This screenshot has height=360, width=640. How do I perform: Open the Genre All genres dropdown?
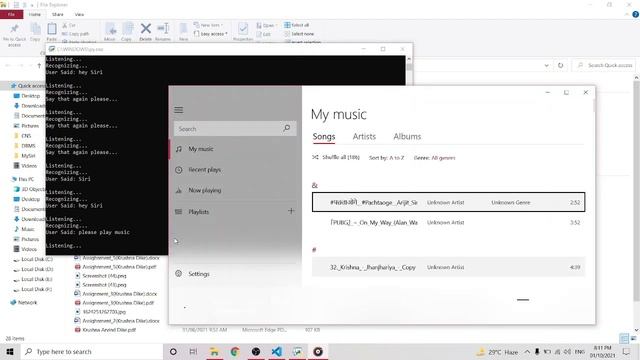(x=434, y=158)
